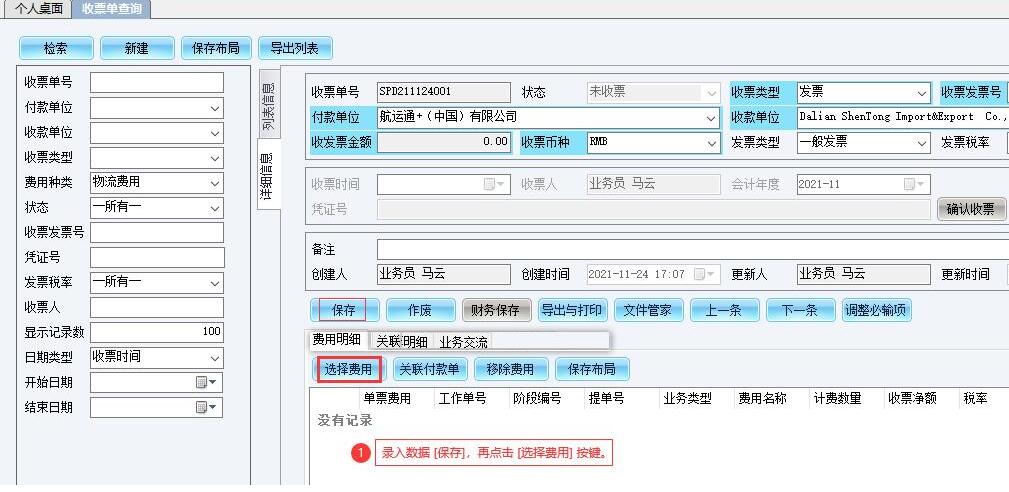Click the 检索 search button
Viewport: 1009px width, 492px height.
click(56, 48)
